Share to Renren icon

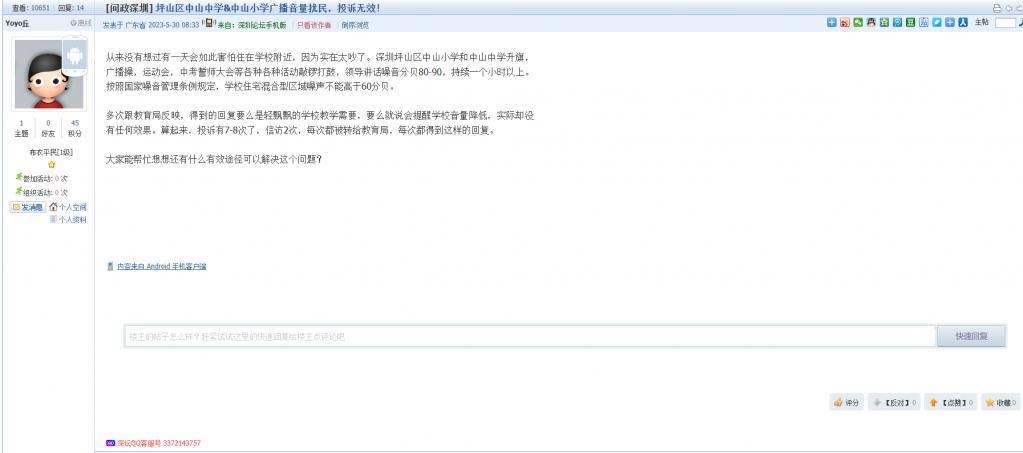963,22
